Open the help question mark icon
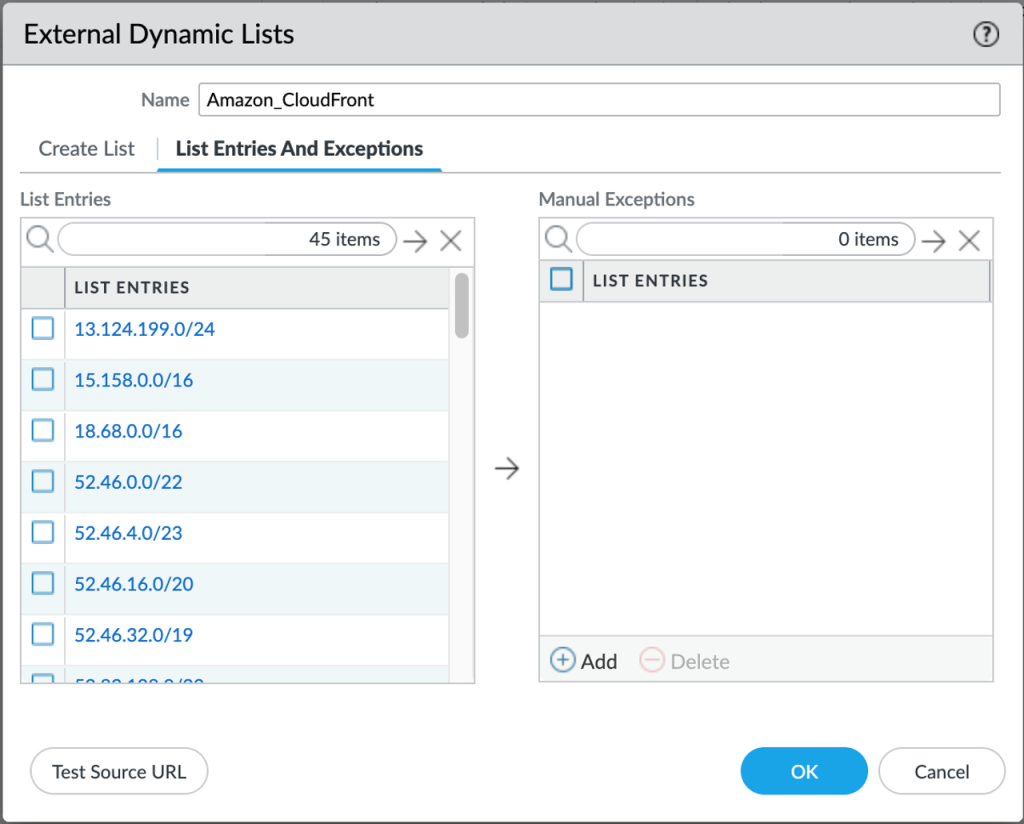 tap(986, 34)
